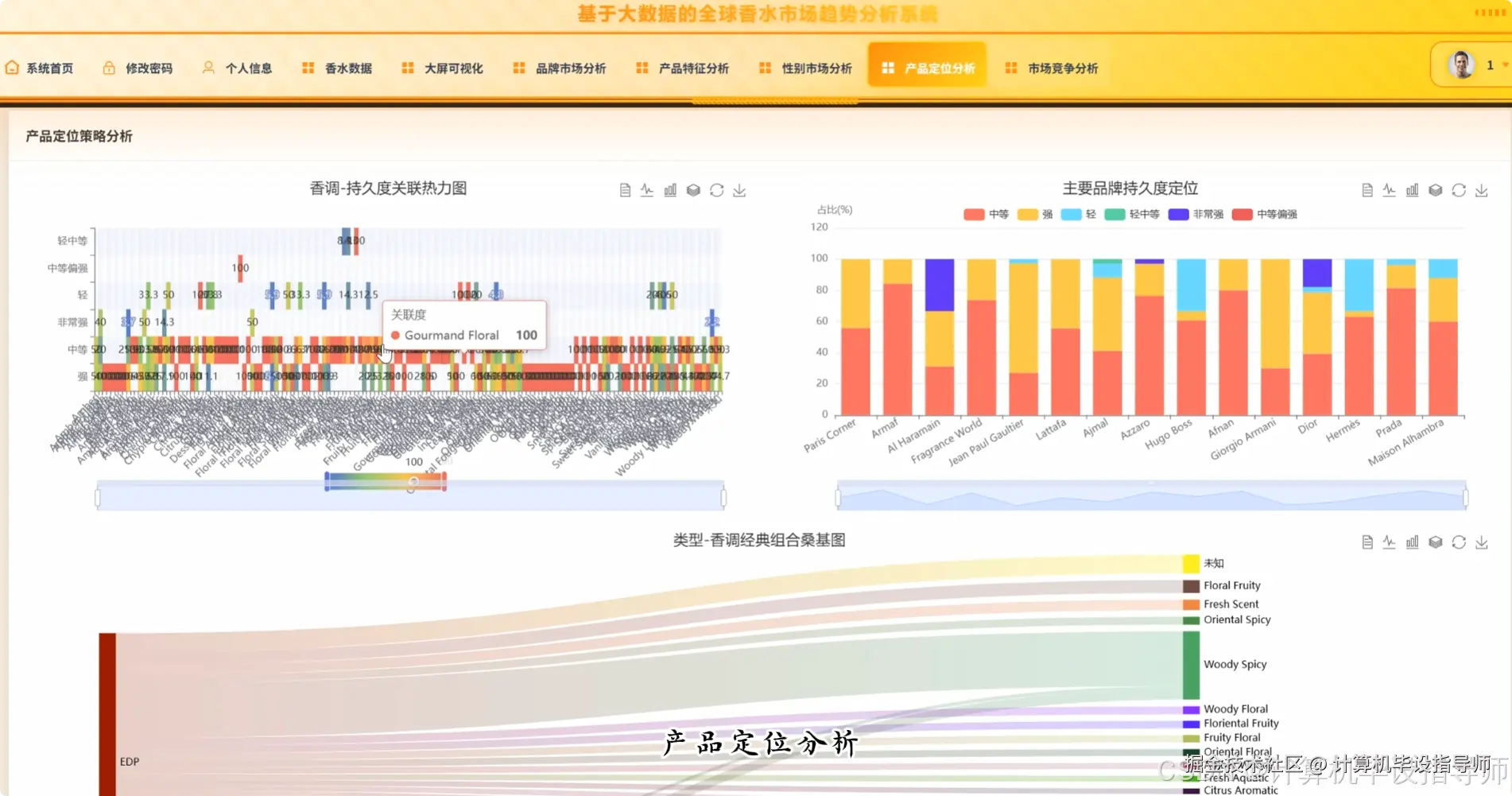Open the Sankey chart's data view
This screenshot has width=1512, height=796.
point(1367,542)
